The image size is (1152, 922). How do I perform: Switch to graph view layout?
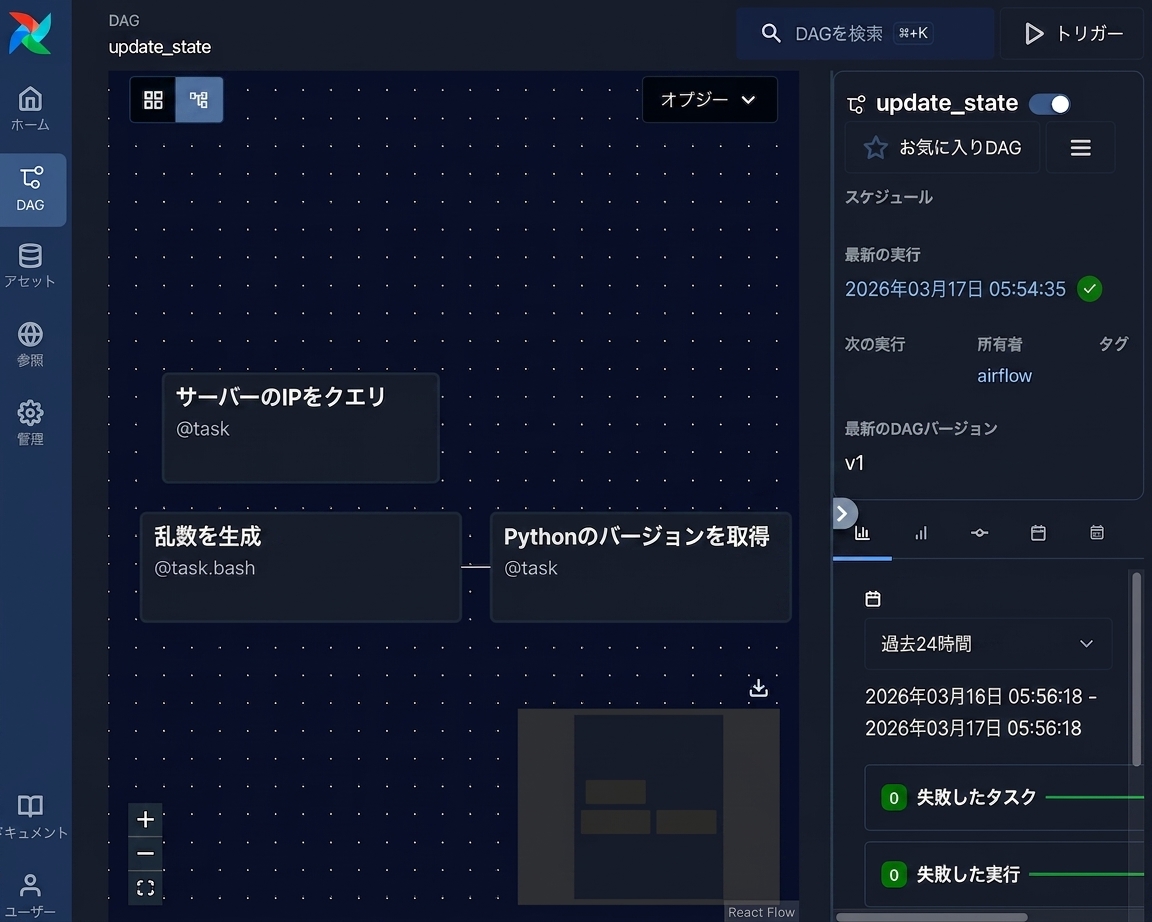coord(199,100)
